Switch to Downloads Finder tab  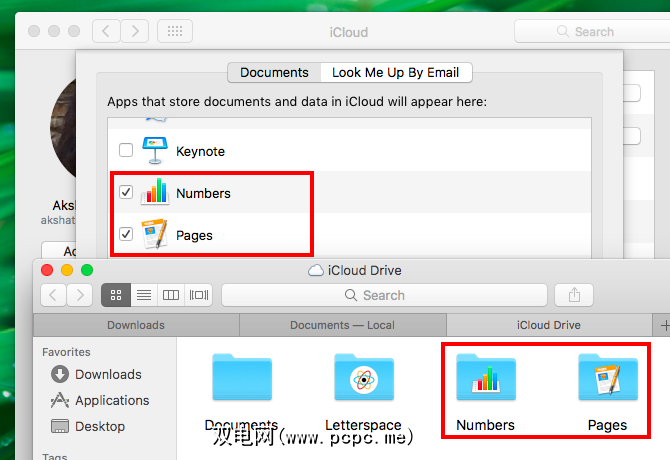[136, 325]
